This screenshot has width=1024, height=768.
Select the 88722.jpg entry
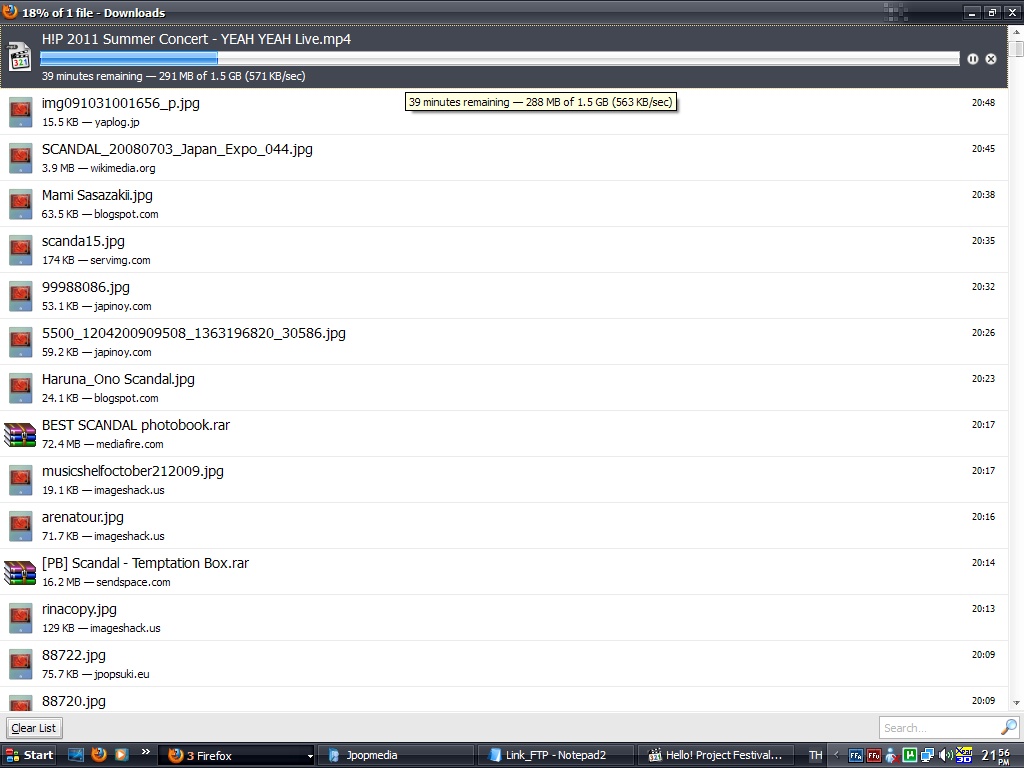point(504,664)
